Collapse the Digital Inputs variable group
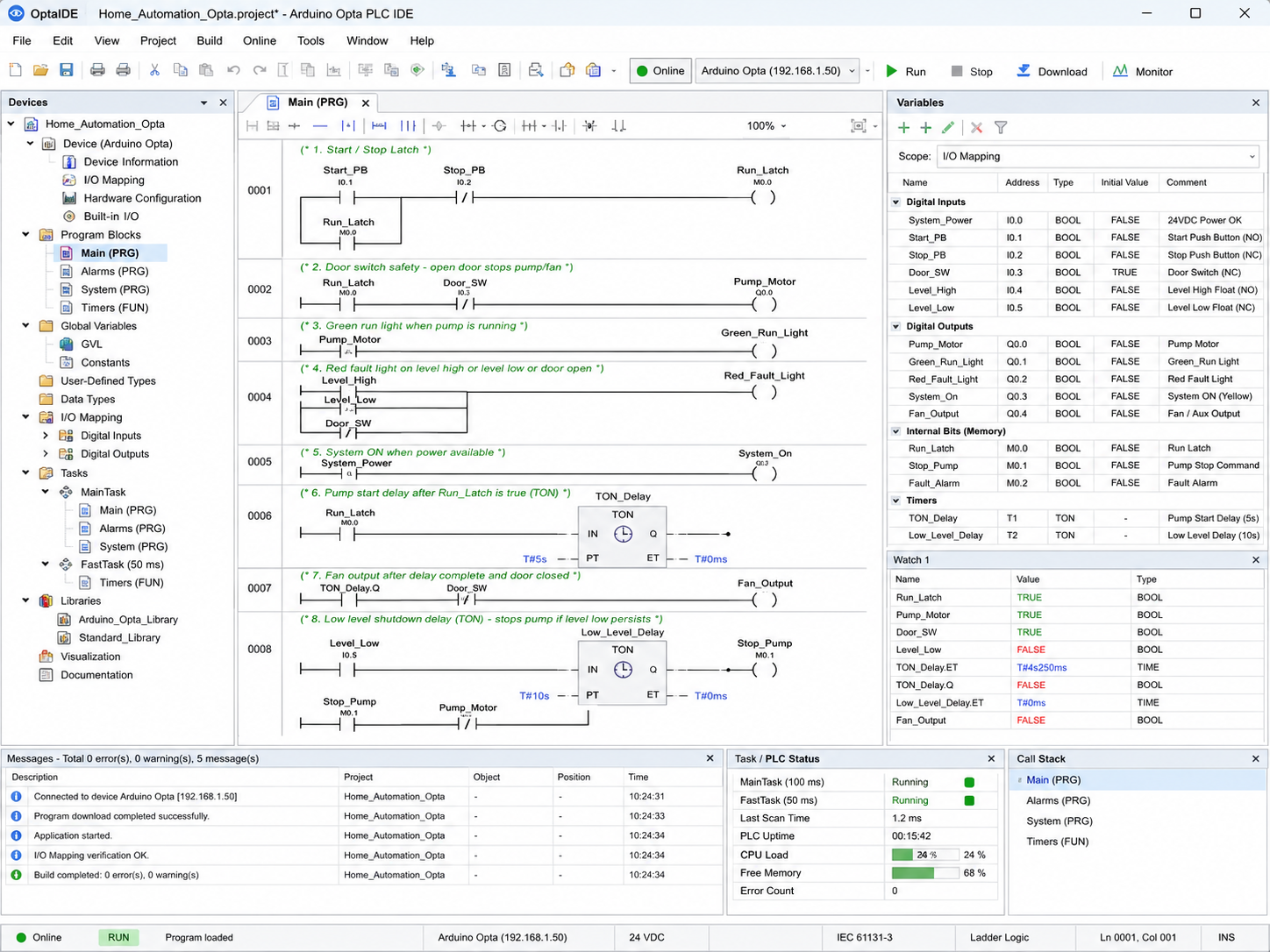This screenshot has width=1270, height=952. [896, 202]
